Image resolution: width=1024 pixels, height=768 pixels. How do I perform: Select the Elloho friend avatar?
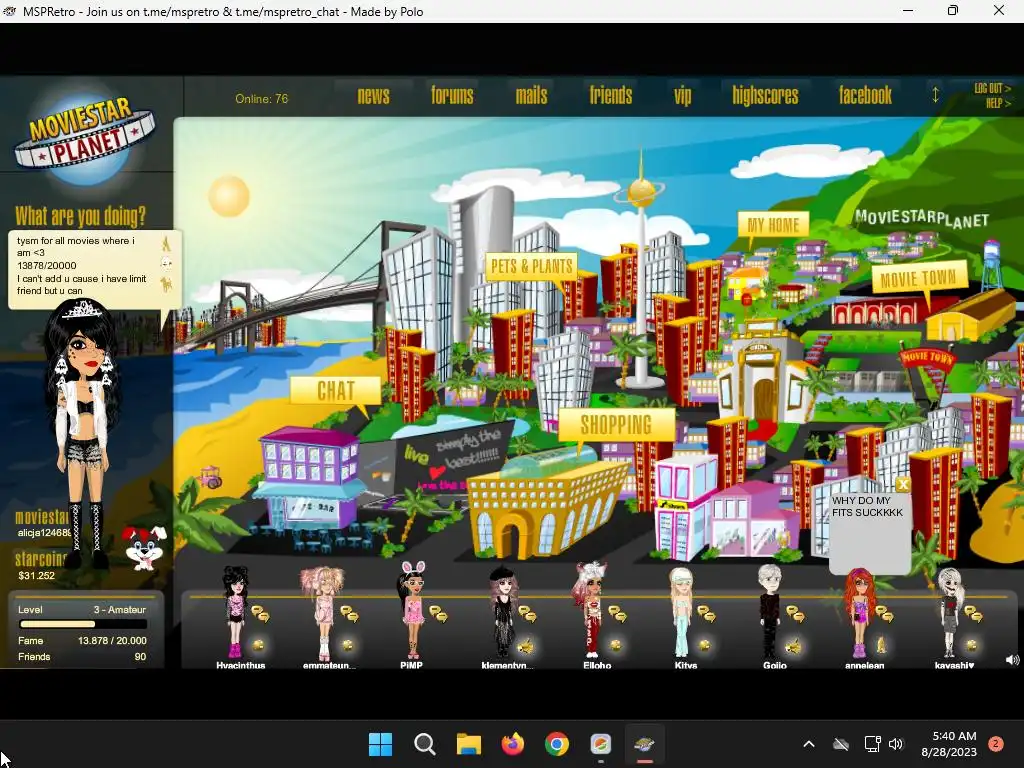pos(591,610)
